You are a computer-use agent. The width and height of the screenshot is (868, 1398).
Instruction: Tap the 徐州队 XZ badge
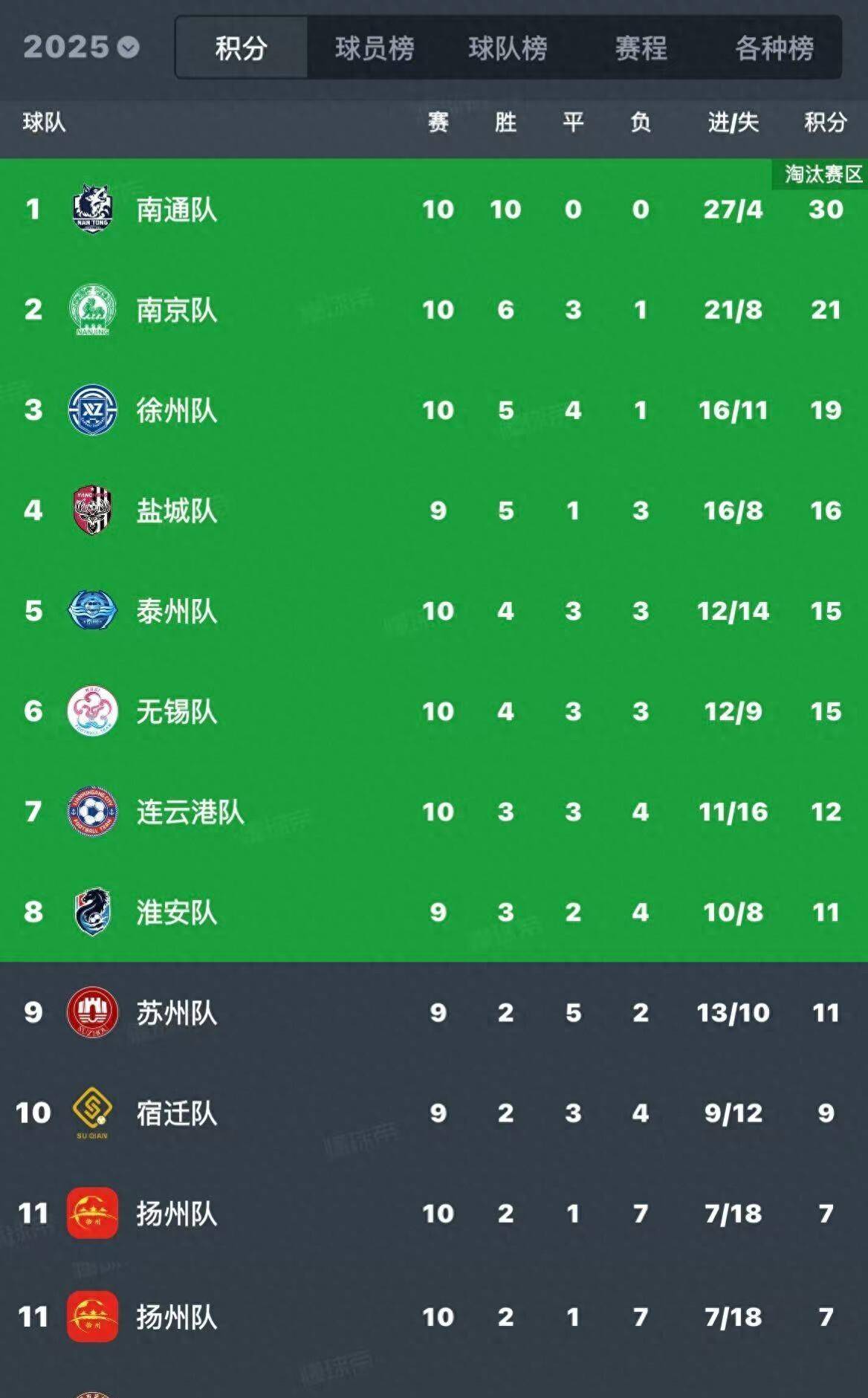pos(92,410)
